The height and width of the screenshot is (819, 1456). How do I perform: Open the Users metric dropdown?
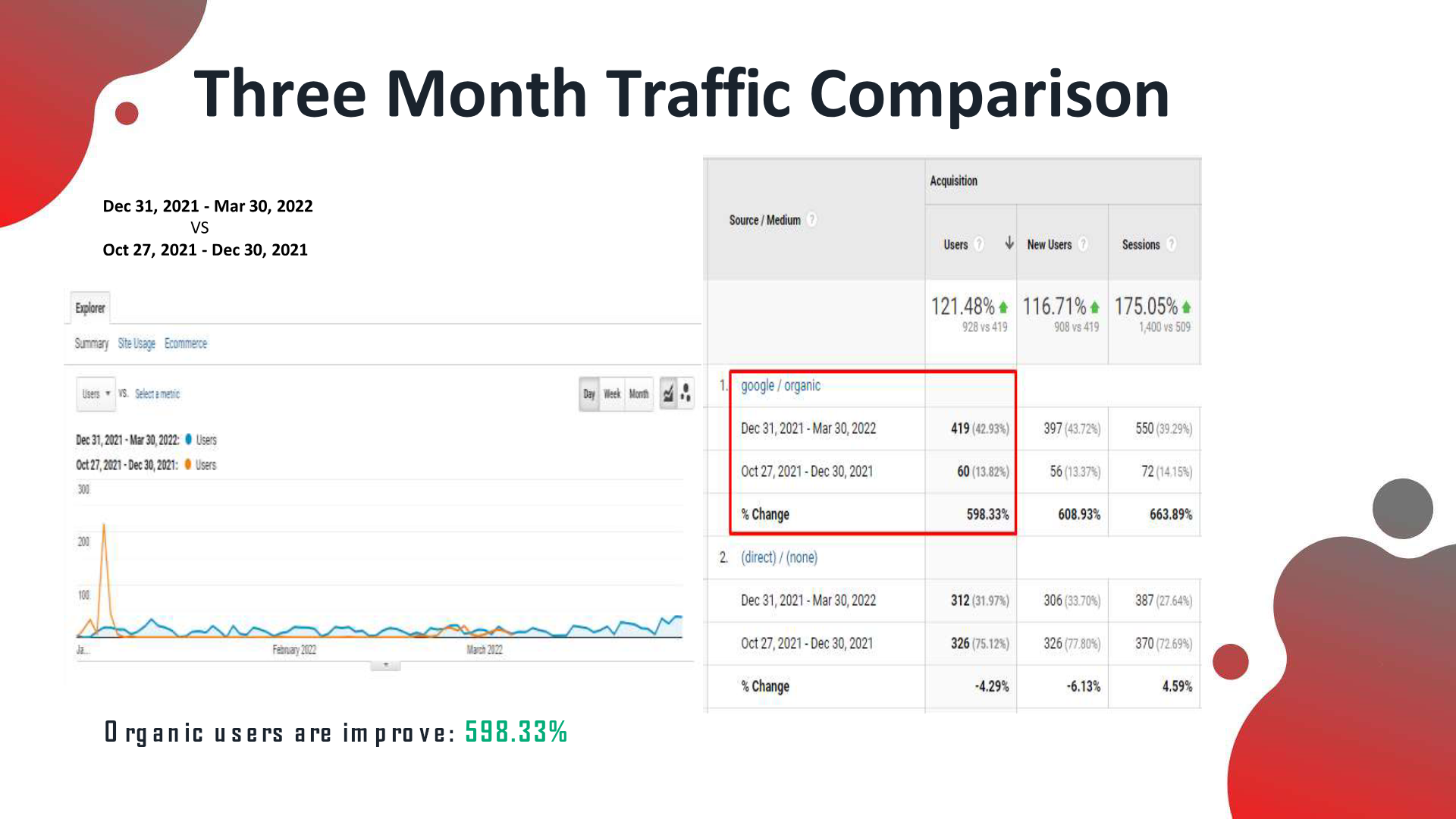click(96, 394)
